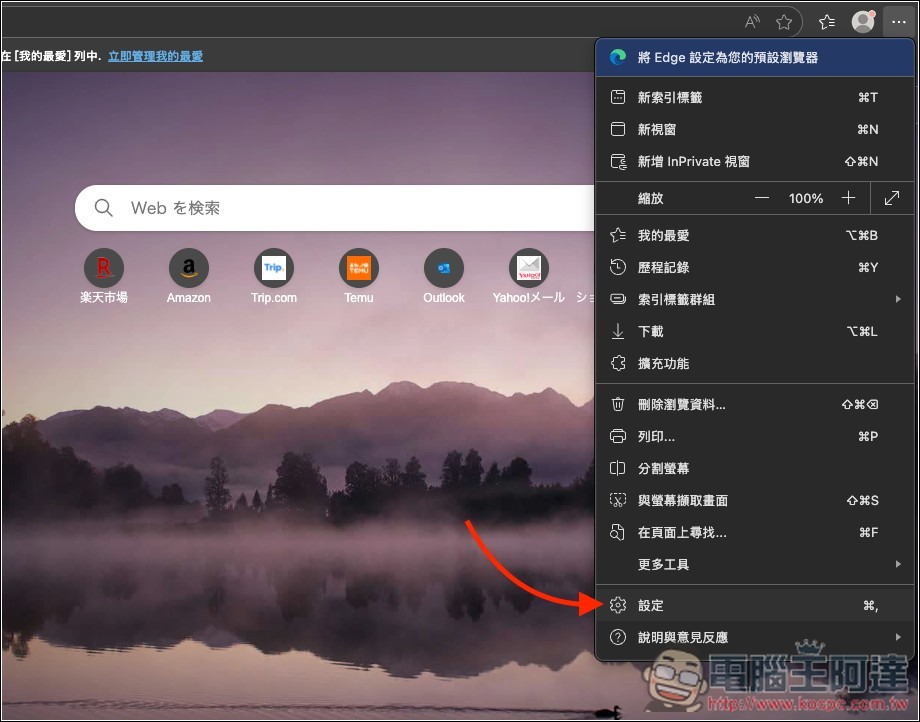Open the Yahoo!メール shortcut tile
Viewport: 920px width, 722px height.
[x=529, y=276]
